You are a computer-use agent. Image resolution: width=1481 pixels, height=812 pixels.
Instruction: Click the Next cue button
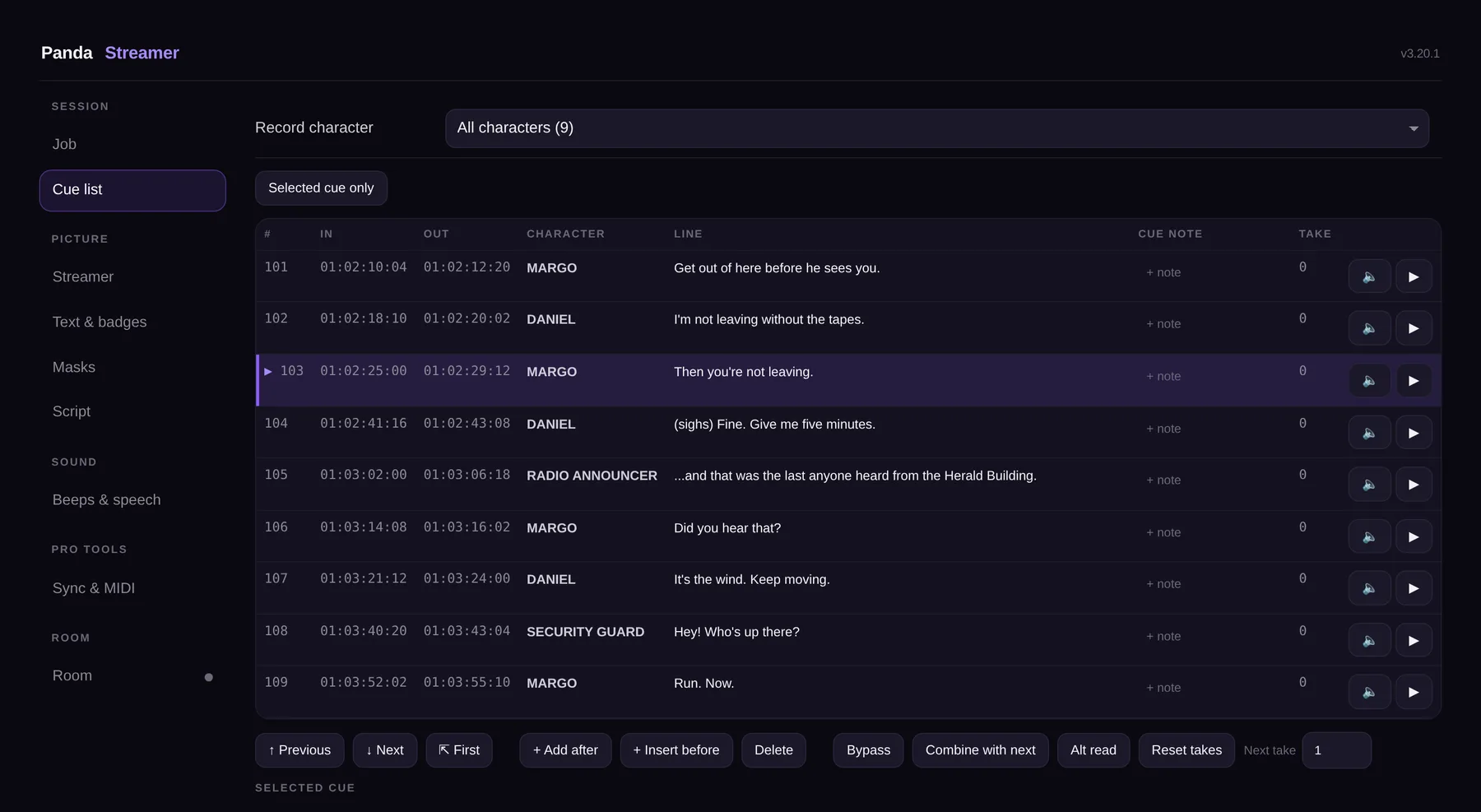(x=384, y=750)
